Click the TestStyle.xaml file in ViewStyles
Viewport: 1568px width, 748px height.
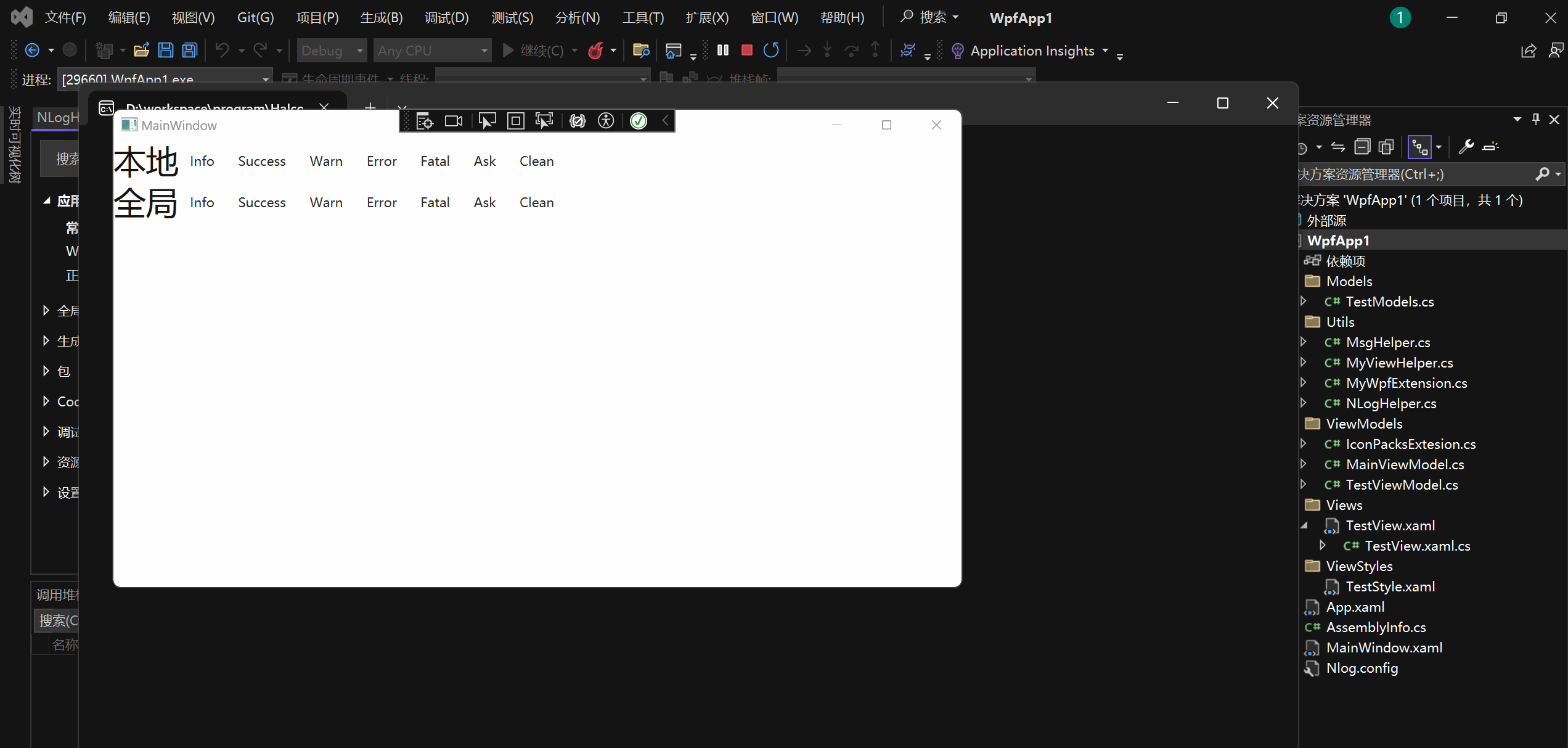click(1384, 587)
